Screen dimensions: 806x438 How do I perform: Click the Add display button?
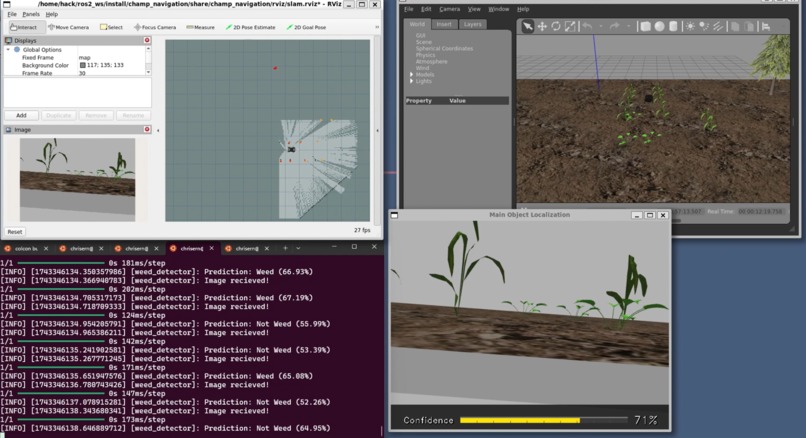[21, 115]
